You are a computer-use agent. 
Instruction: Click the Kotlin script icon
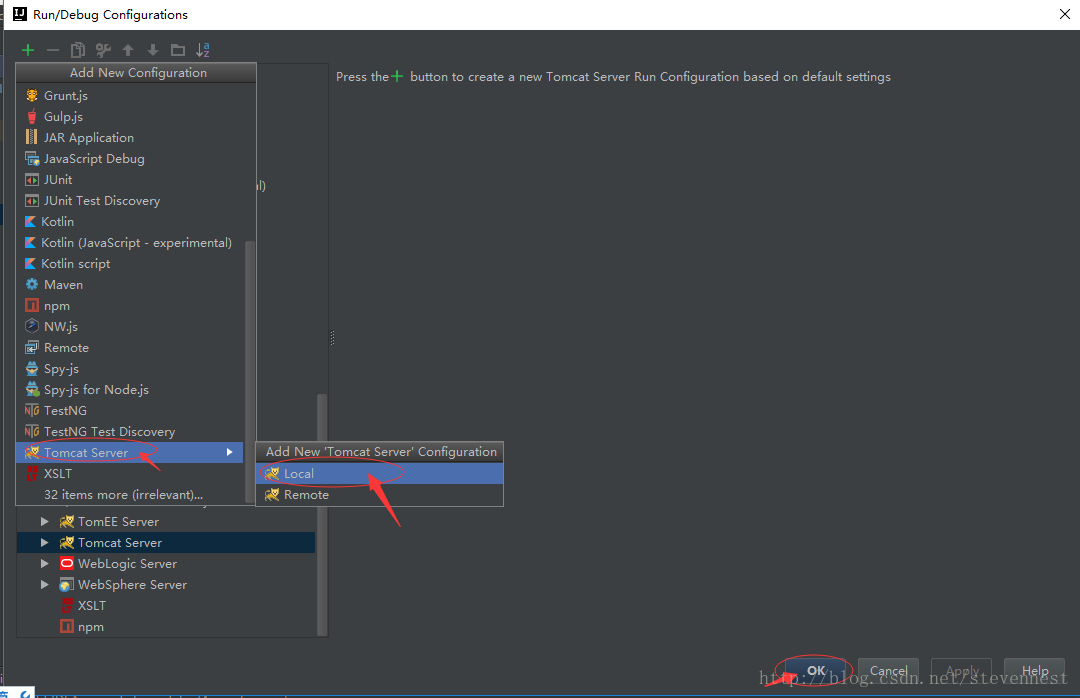(30, 263)
